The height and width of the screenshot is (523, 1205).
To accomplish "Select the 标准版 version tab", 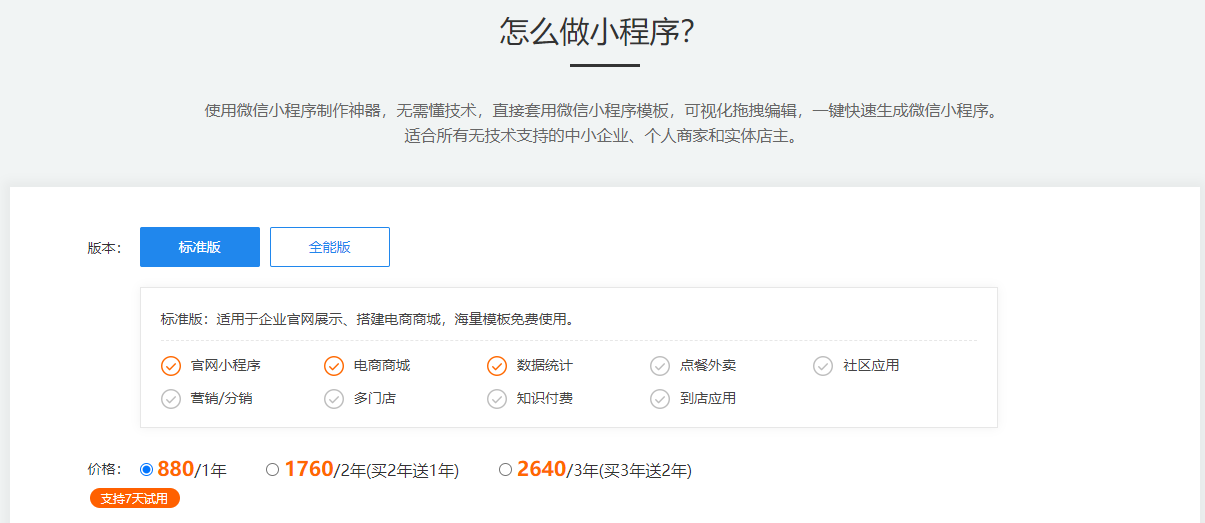I will pyautogui.click(x=199, y=247).
